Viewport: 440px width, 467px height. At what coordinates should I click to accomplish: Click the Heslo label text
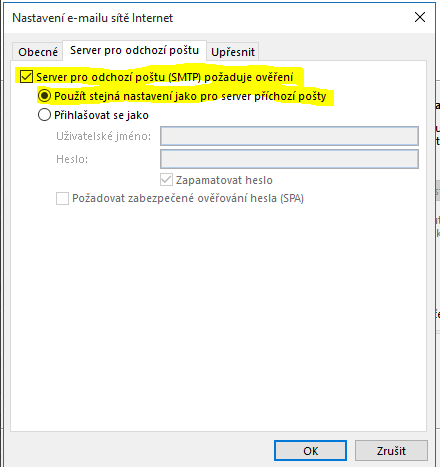click(x=72, y=159)
